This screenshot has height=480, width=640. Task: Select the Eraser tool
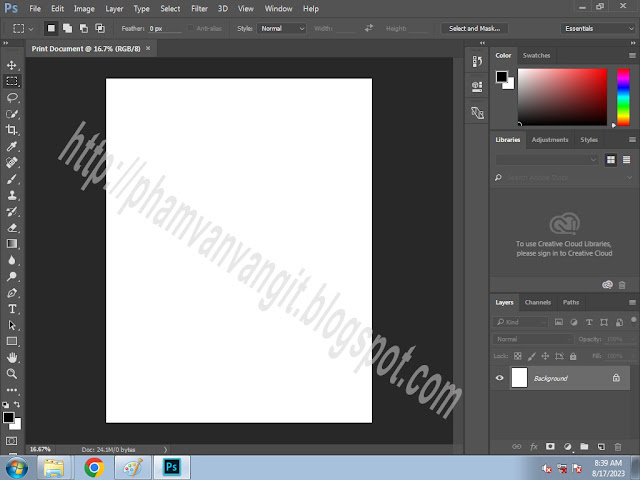point(12,228)
